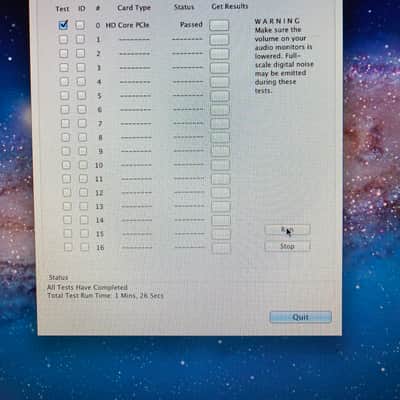Click the Stop button

pyautogui.click(x=287, y=246)
